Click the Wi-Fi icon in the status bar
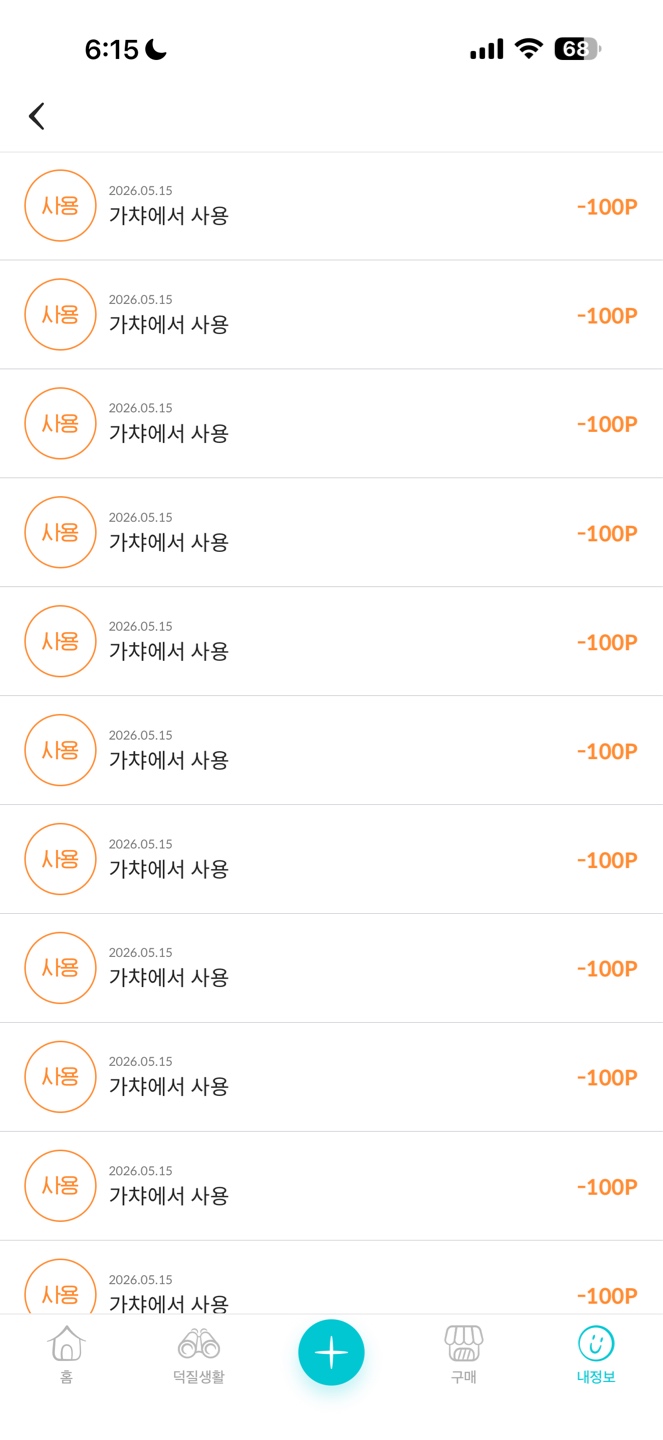Viewport: 663px width, 1440px height. coord(528,49)
